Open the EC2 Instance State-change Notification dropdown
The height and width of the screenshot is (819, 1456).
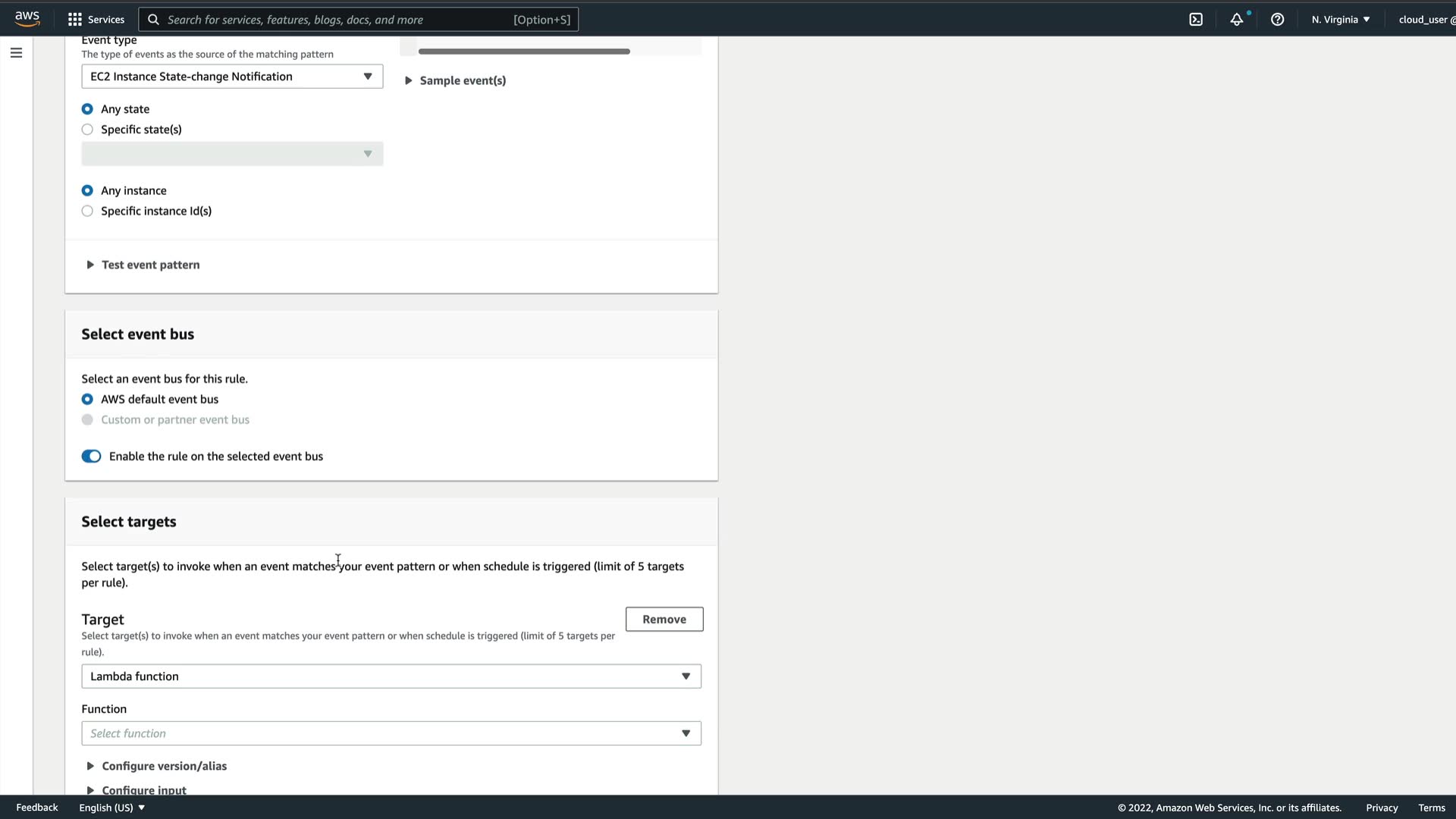click(x=232, y=77)
